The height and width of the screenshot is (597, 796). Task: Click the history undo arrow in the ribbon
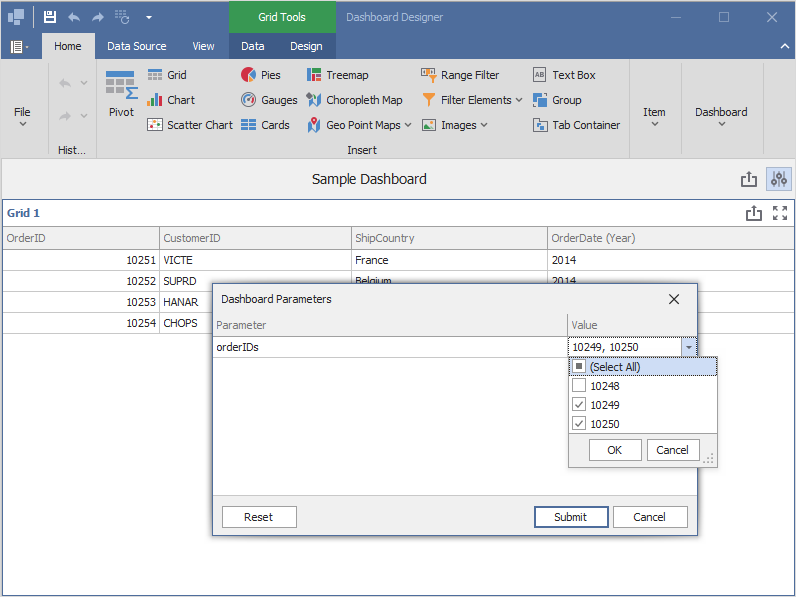click(x=65, y=83)
